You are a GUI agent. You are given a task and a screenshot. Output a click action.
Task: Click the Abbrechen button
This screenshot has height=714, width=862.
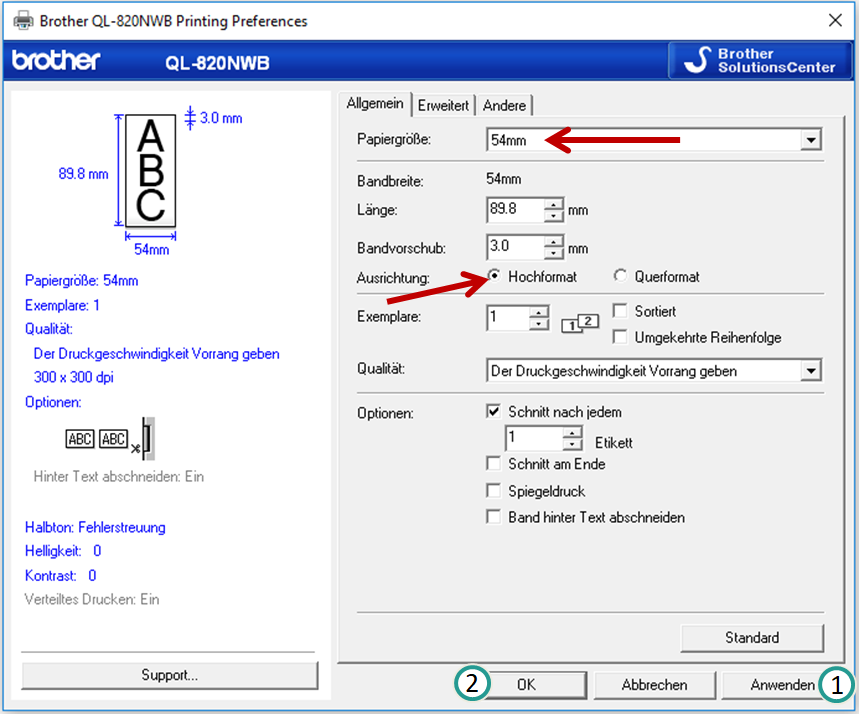[x=654, y=685]
